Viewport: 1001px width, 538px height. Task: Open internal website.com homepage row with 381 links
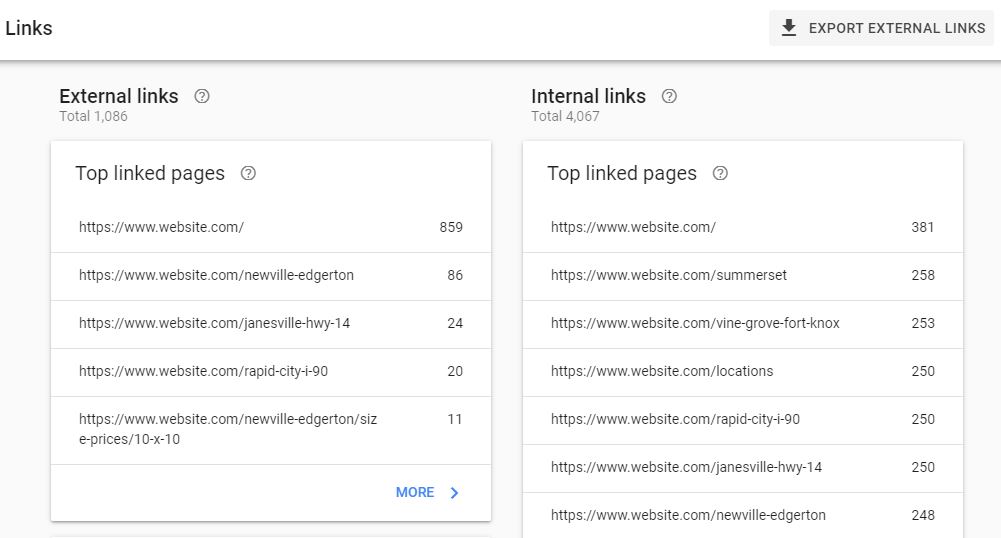[742, 227]
